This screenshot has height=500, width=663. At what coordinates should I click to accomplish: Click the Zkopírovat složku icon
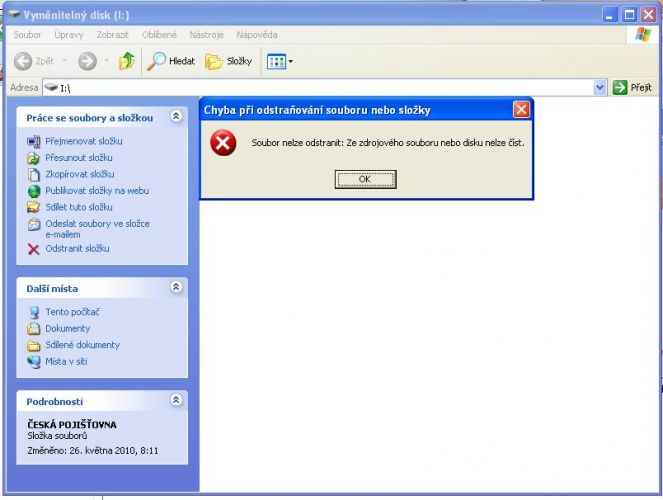pos(33,175)
